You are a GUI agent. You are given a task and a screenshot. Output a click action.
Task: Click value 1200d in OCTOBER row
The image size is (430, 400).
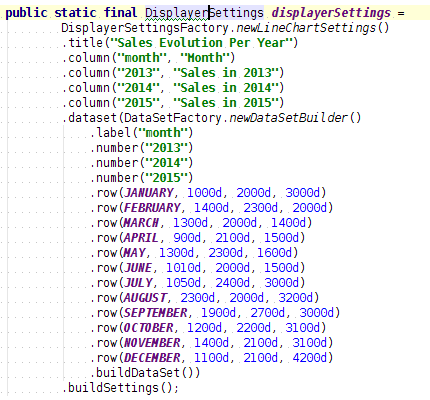pyautogui.click(x=204, y=328)
